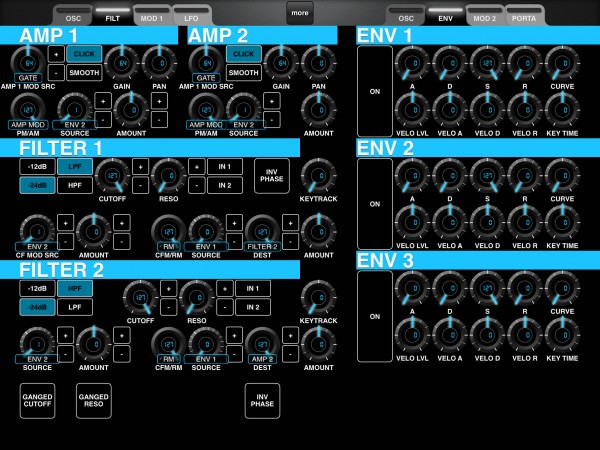The width and height of the screenshot is (600, 450).
Task: Choose HPF type in FILTER 1
Action: click(75, 186)
